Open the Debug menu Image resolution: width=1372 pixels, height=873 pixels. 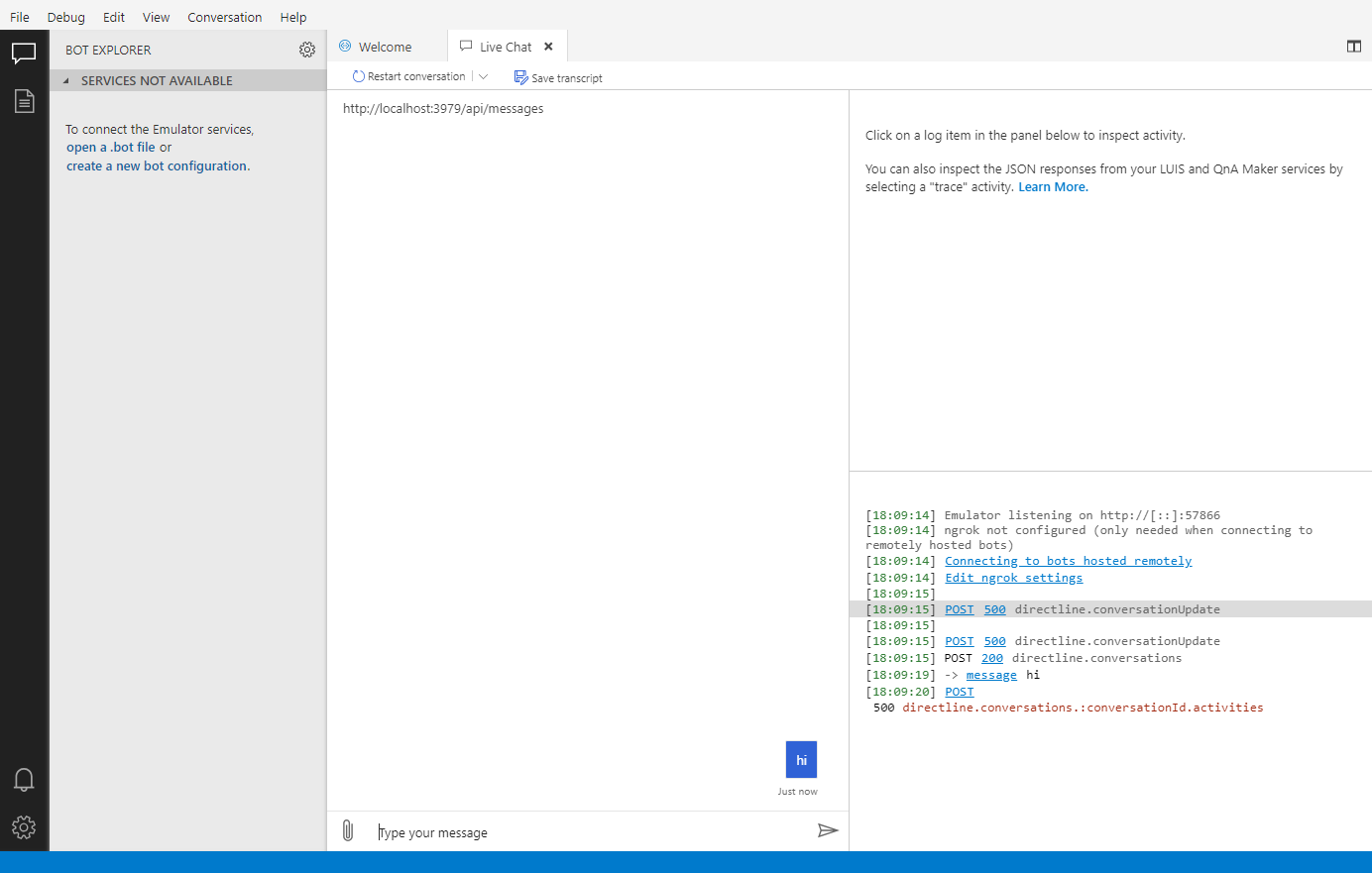click(66, 17)
